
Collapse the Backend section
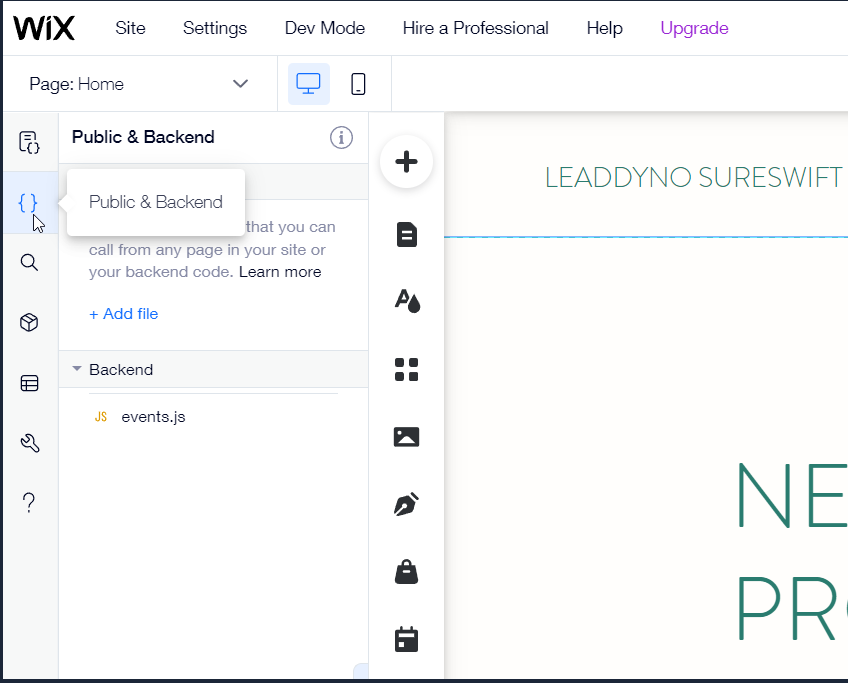point(77,369)
